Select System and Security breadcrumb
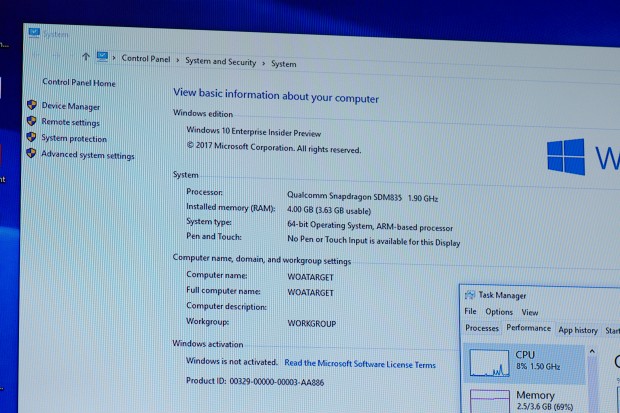 [x=221, y=62]
